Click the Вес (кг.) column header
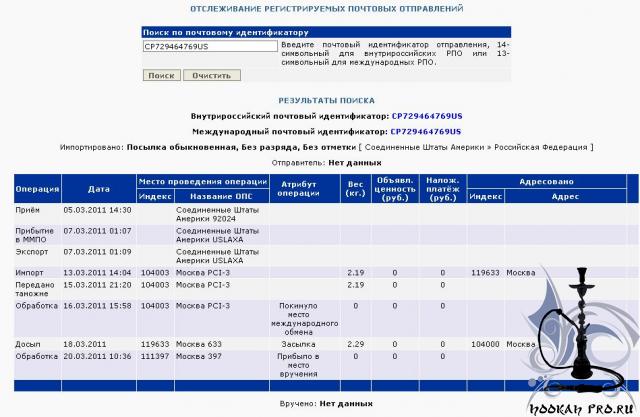640x417 pixels. click(x=356, y=189)
